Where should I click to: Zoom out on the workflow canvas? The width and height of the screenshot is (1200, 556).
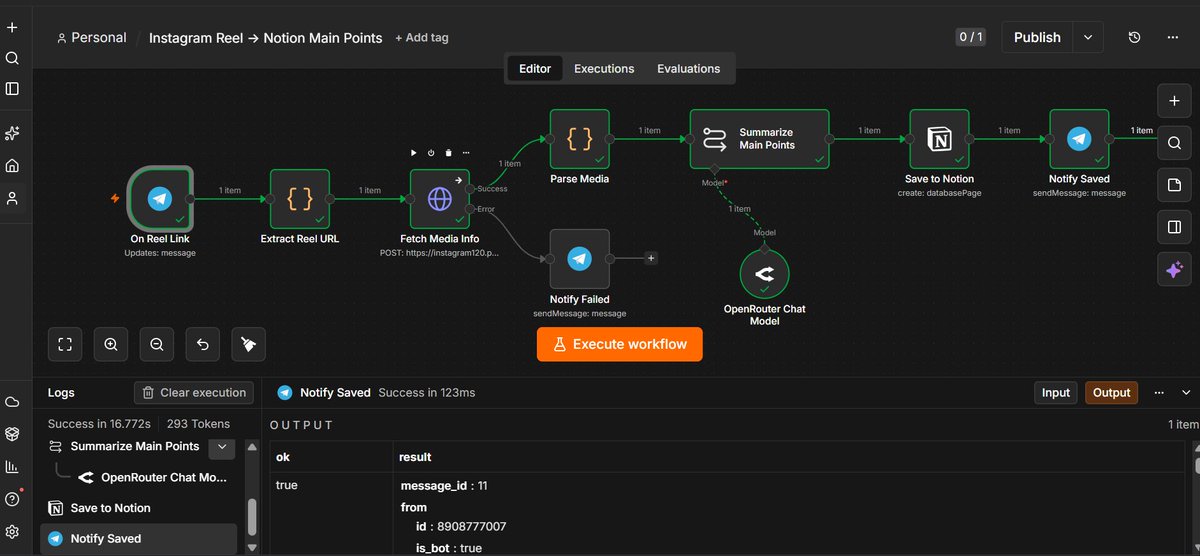coord(157,344)
